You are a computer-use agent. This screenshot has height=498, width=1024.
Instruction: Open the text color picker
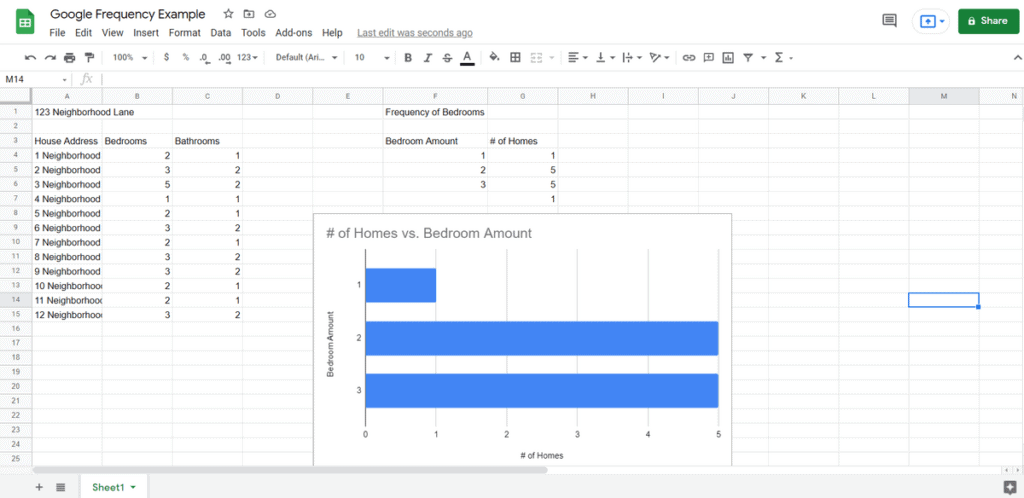tap(467, 58)
